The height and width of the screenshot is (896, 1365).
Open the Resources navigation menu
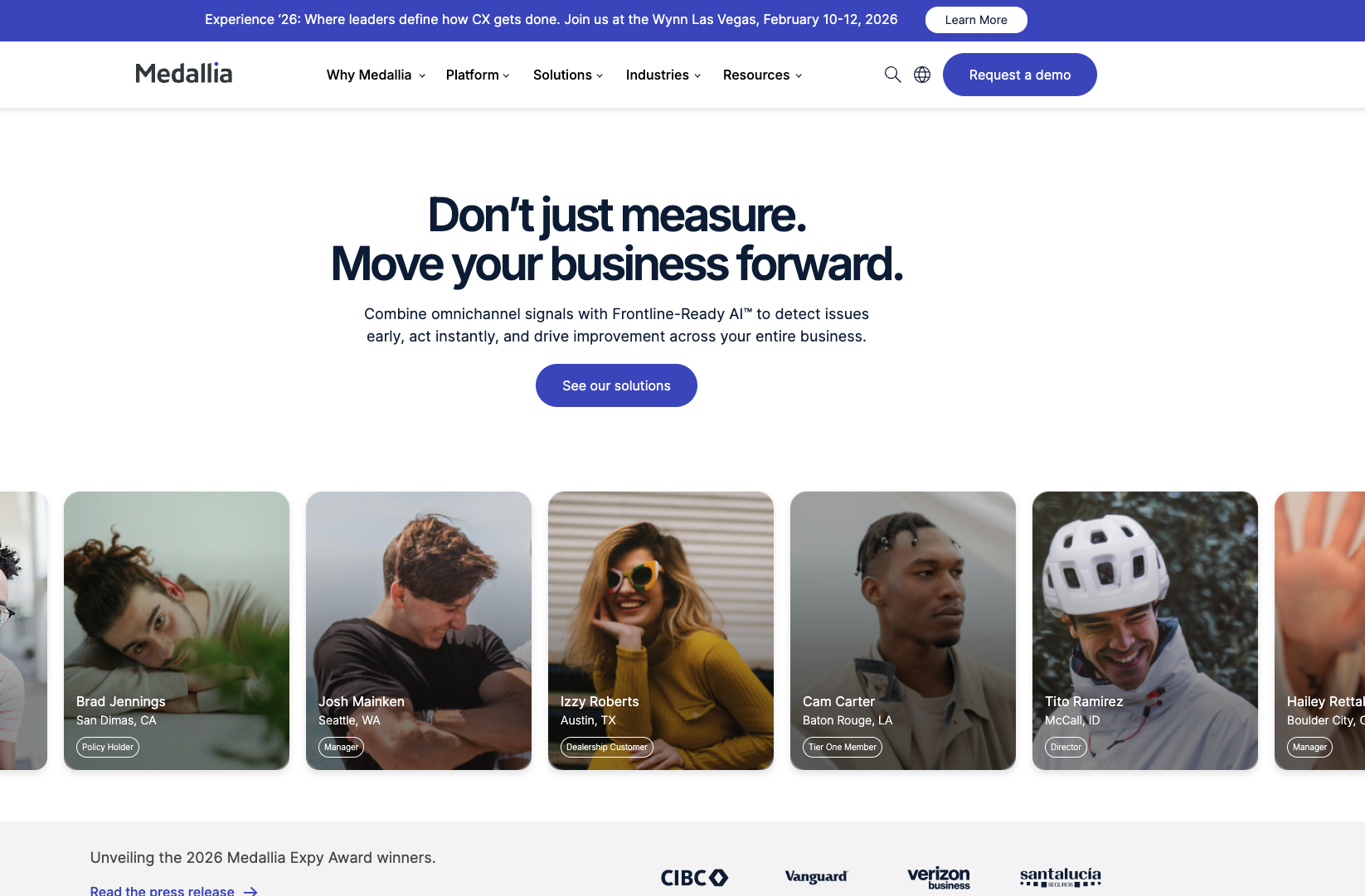pyautogui.click(x=762, y=75)
